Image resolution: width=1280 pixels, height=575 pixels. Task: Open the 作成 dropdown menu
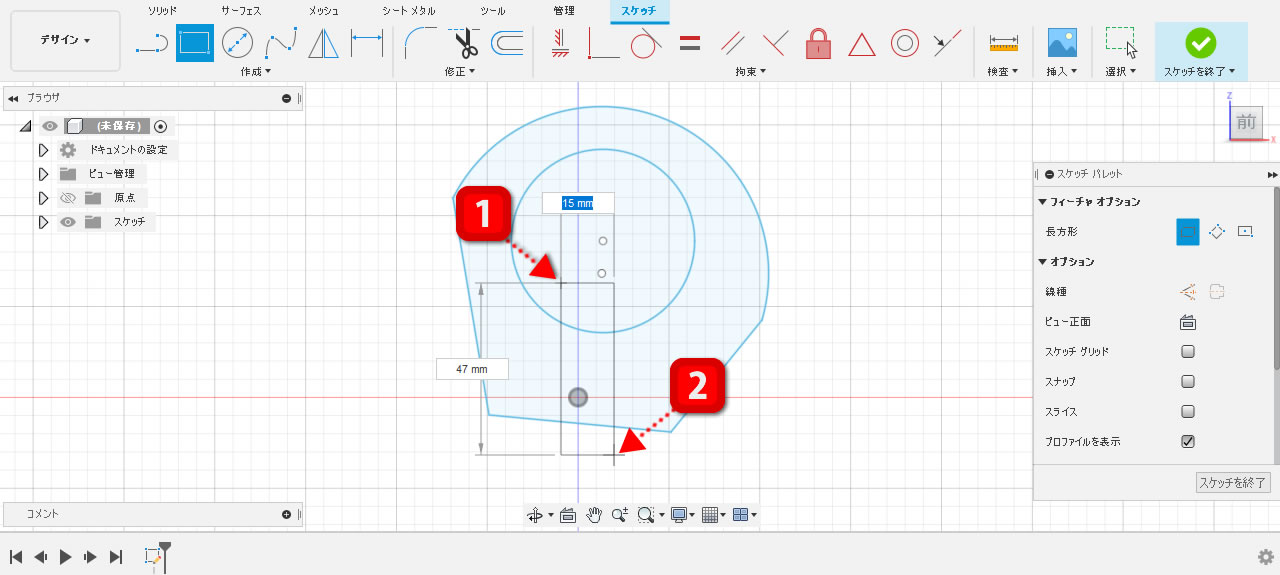point(256,72)
